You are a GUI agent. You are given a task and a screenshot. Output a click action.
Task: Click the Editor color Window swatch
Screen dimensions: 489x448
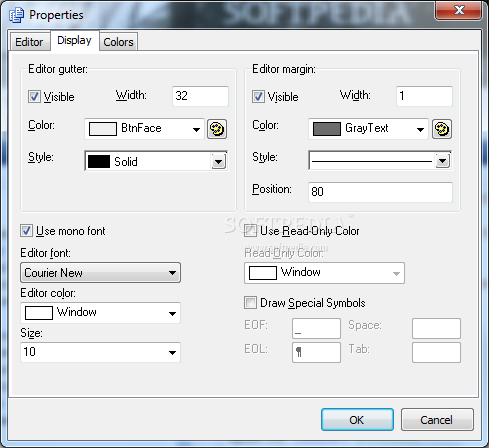pyautogui.click(x=39, y=313)
